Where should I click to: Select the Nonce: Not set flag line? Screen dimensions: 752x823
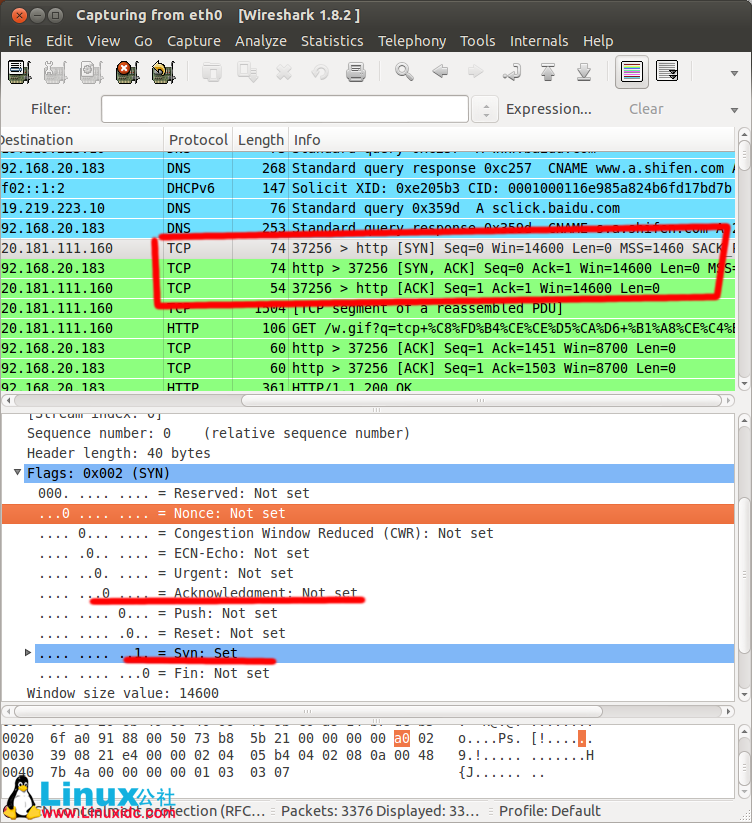pos(367,513)
